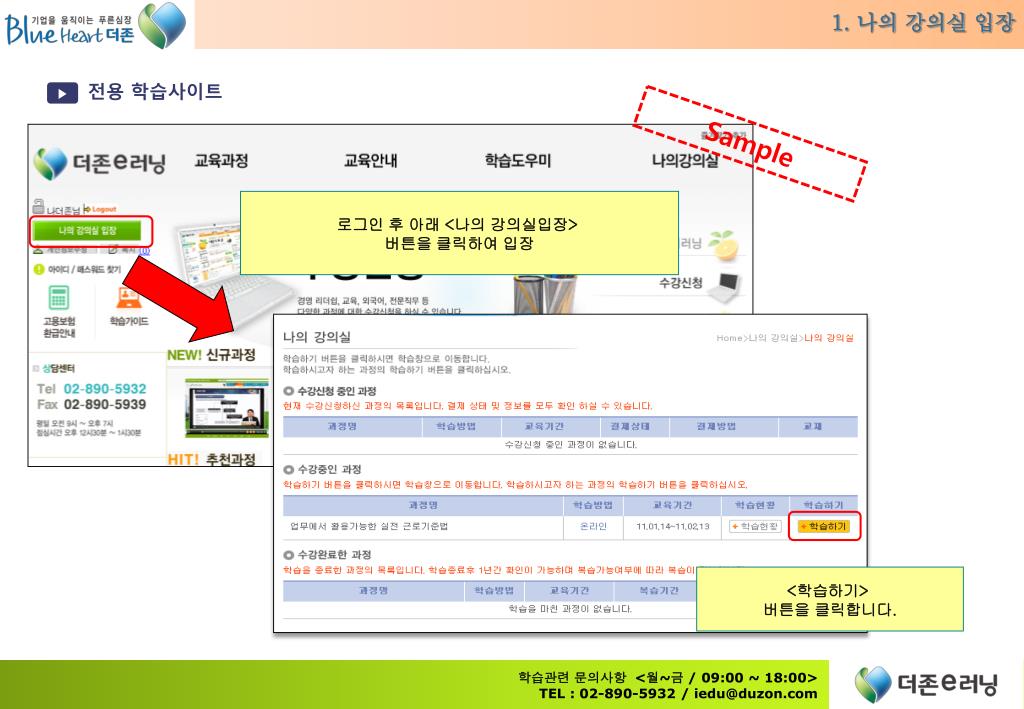Click the Tel number 02-890-5932 in 상담센터
1024x709 pixels.
coord(104,388)
